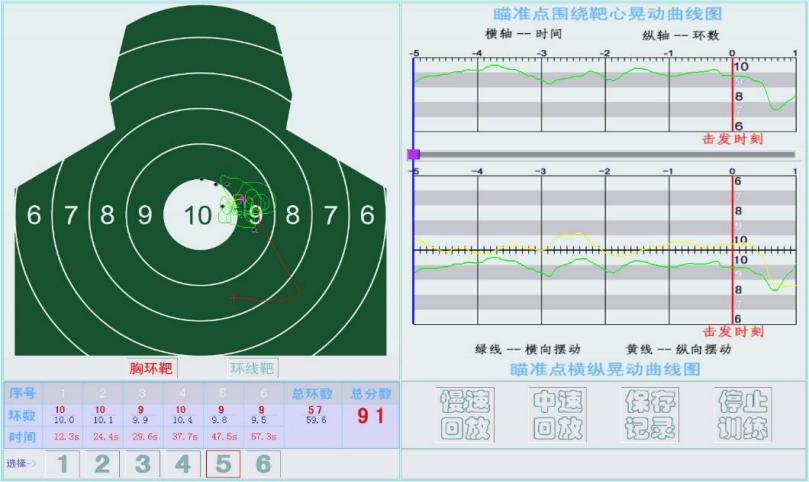The height and width of the screenshot is (482, 809).
Task: Select shot number 1 button
Action: point(63,463)
